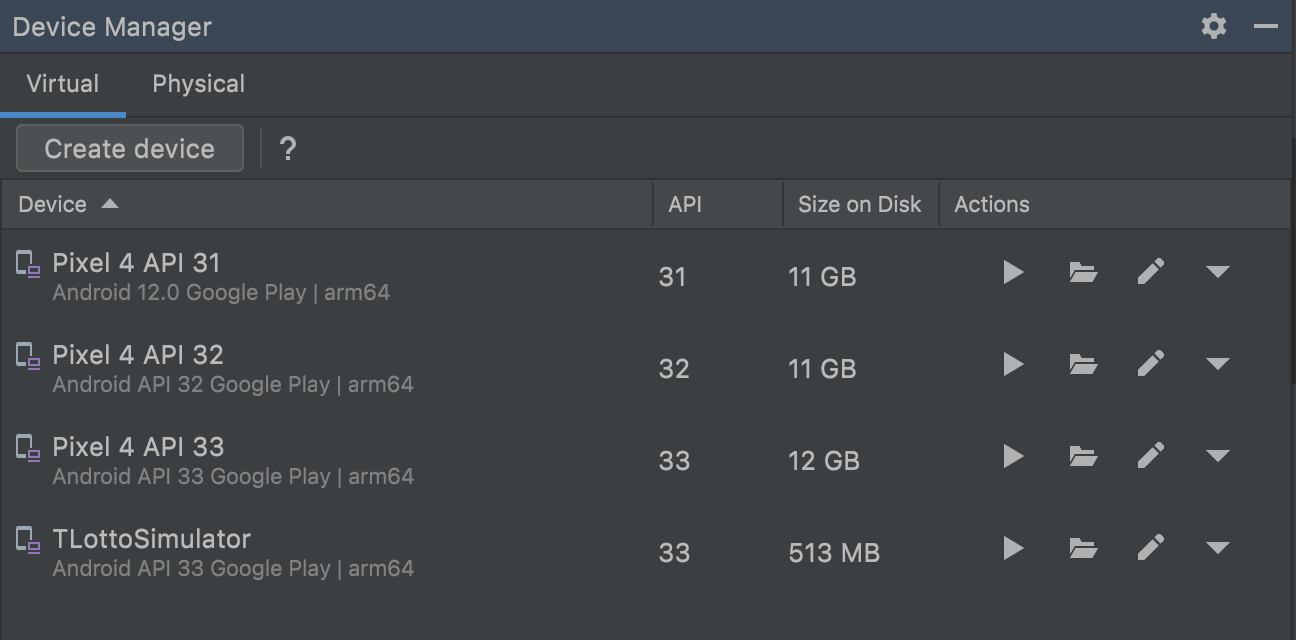Screen dimensions: 1296x640
Task: Sort by the API column header
Action: [685, 205]
